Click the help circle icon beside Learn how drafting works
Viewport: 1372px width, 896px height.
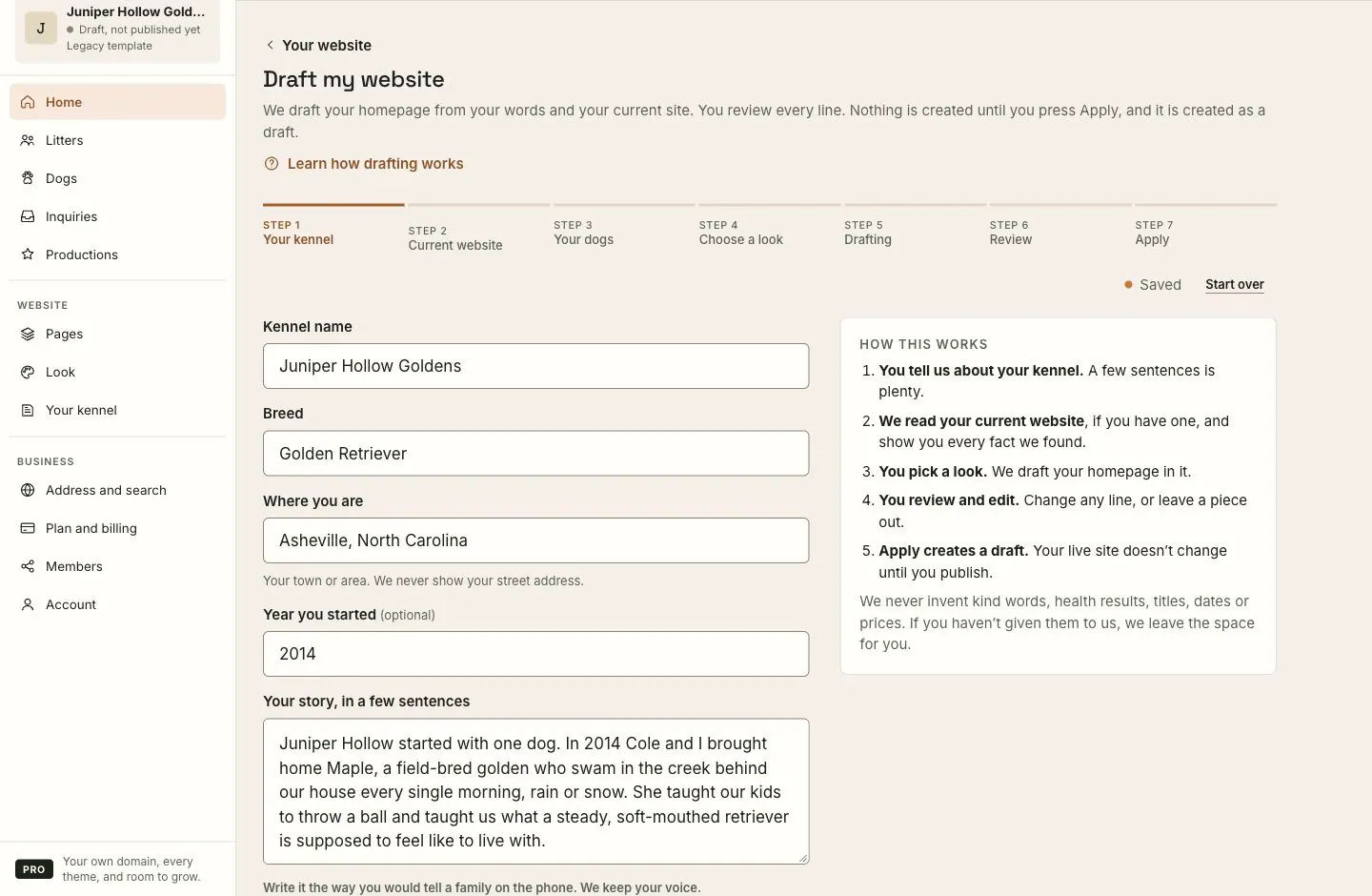[272, 164]
